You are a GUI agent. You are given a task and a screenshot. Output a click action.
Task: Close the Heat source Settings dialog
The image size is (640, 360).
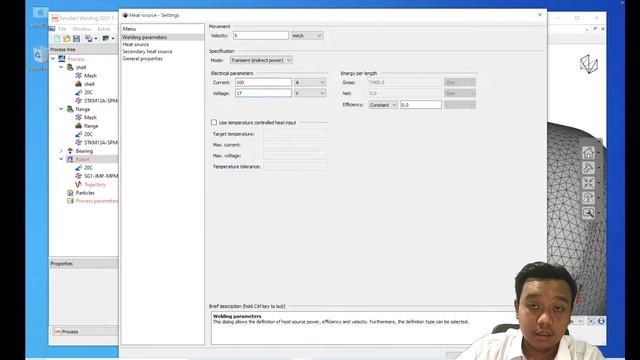coord(540,15)
